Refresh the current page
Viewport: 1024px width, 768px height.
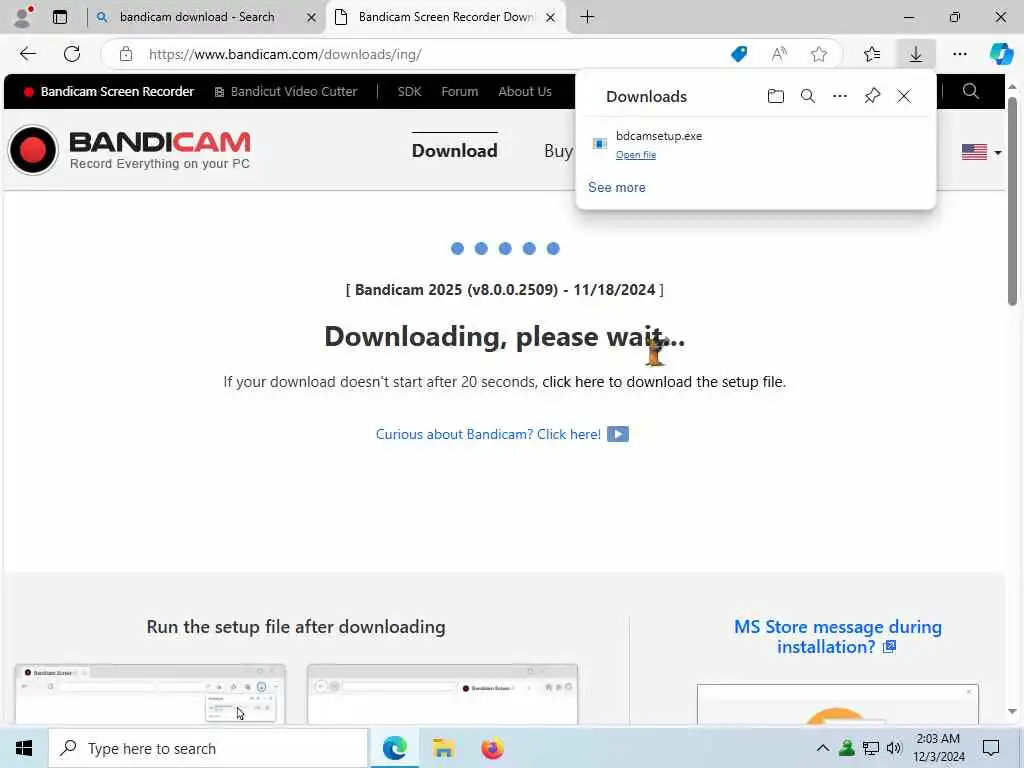click(72, 54)
